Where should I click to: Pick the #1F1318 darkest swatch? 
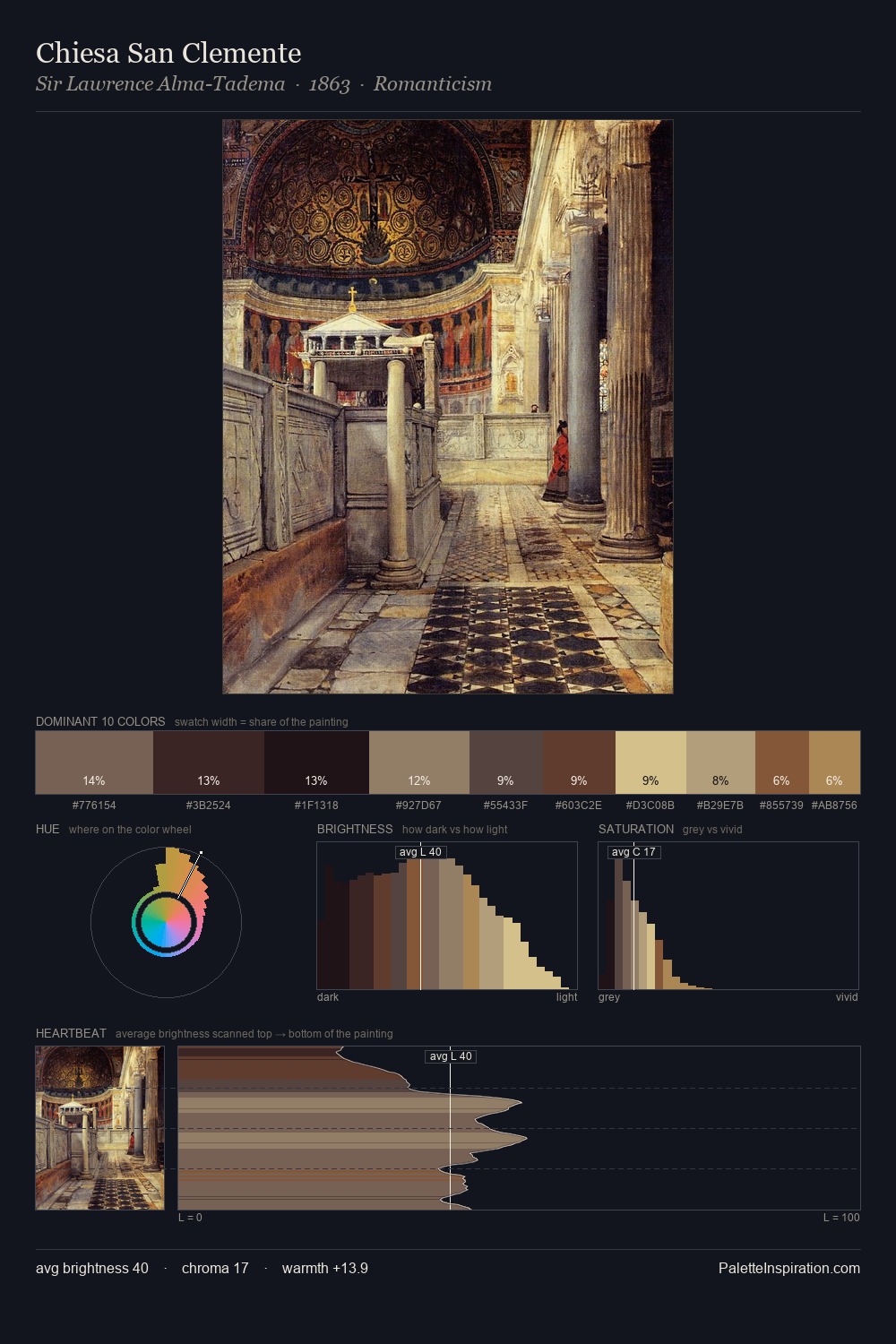click(x=316, y=762)
